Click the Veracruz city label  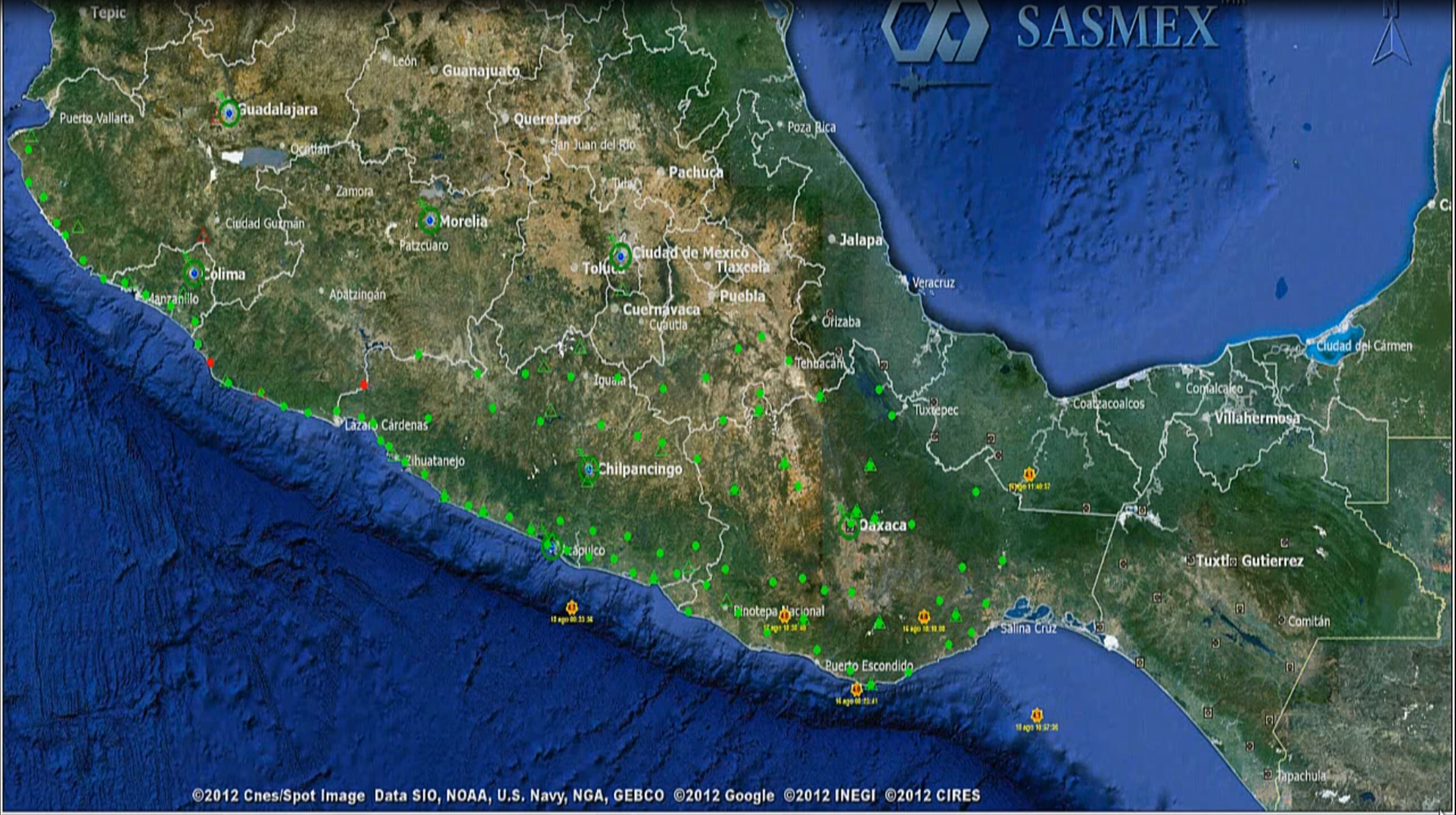pyautogui.click(x=932, y=283)
